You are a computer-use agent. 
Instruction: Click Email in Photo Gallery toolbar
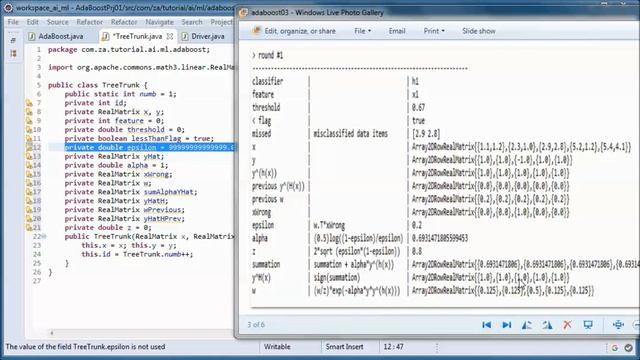[x=397, y=31]
